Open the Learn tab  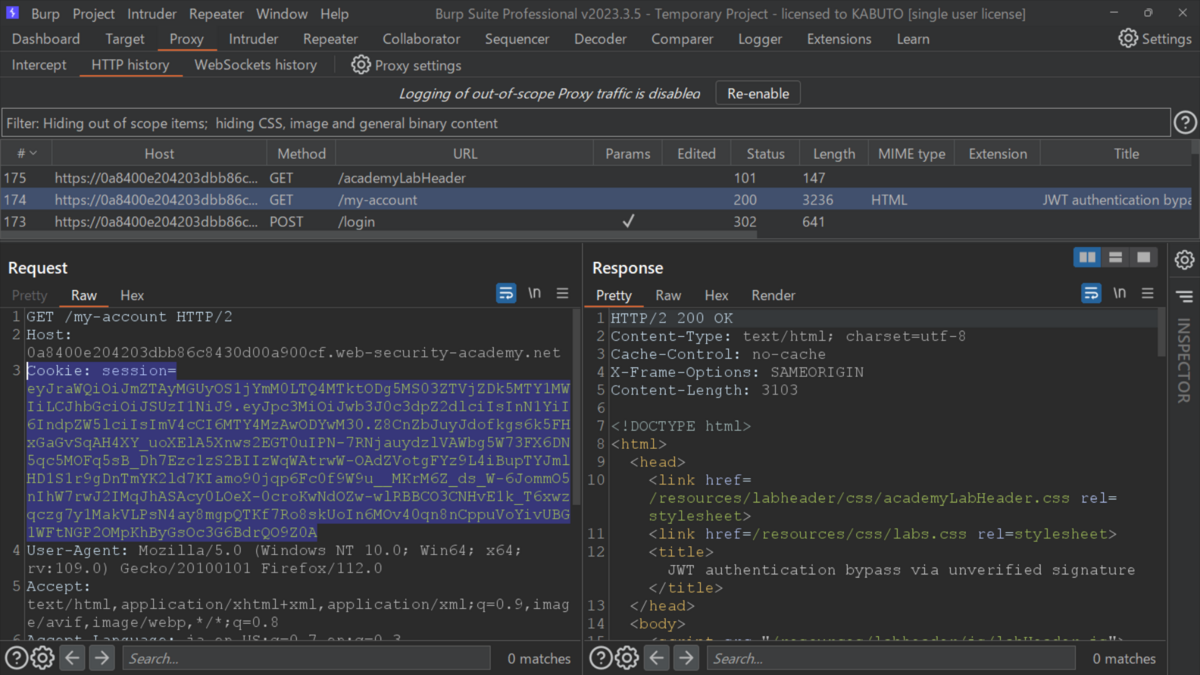coord(913,39)
